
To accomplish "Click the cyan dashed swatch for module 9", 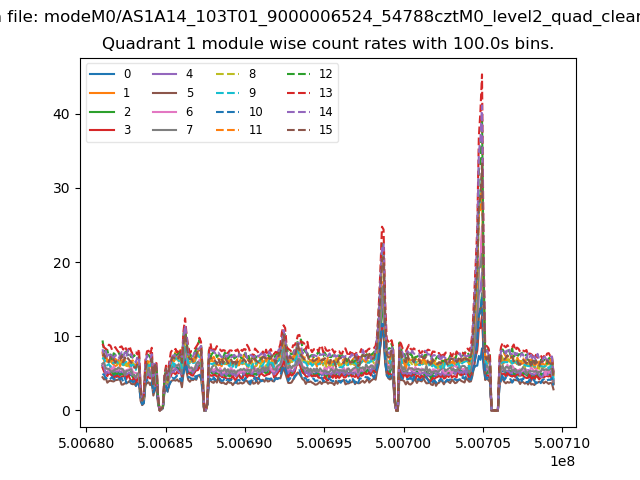I will point(226,93).
